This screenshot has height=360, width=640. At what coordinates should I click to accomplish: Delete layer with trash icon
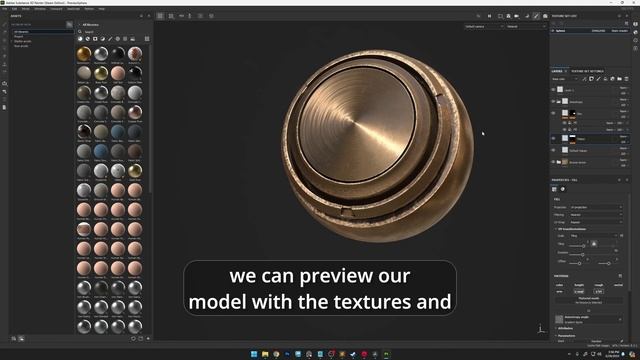[x=626, y=79]
